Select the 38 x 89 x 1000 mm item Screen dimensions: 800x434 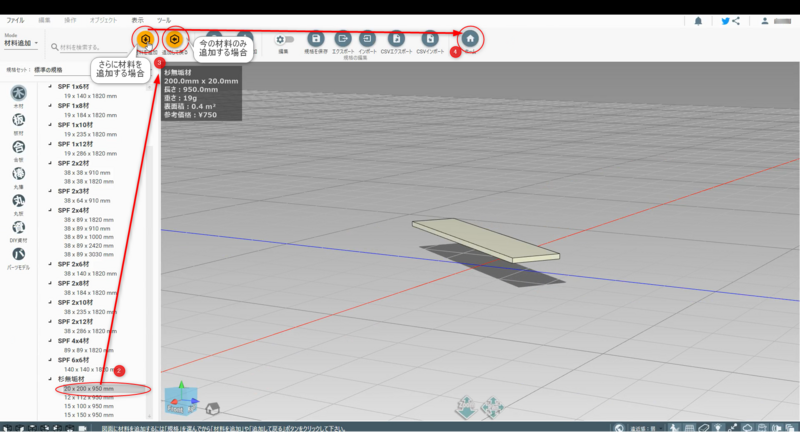tap(89, 237)
